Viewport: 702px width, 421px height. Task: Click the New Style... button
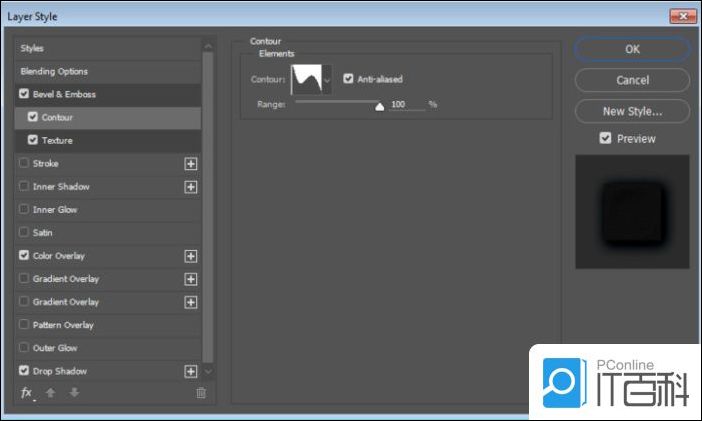click(x=632, y=111)
